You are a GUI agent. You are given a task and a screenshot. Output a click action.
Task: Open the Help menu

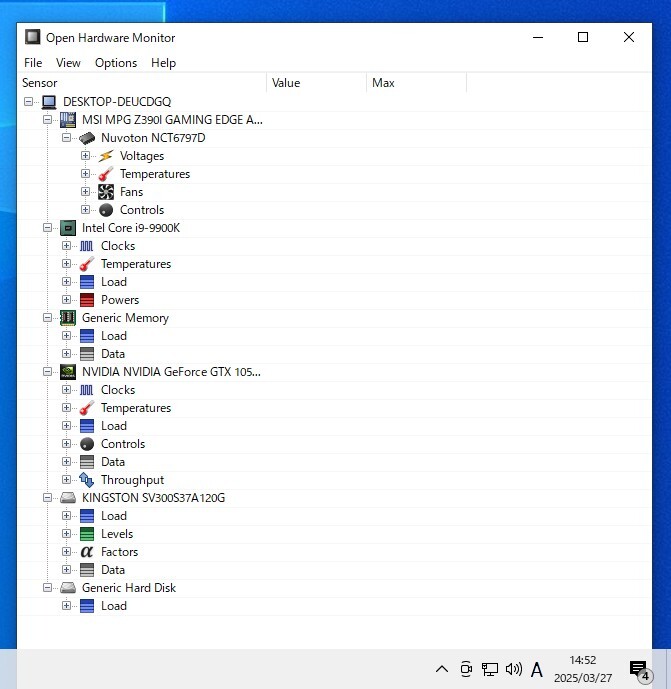[x=163, y=63]
